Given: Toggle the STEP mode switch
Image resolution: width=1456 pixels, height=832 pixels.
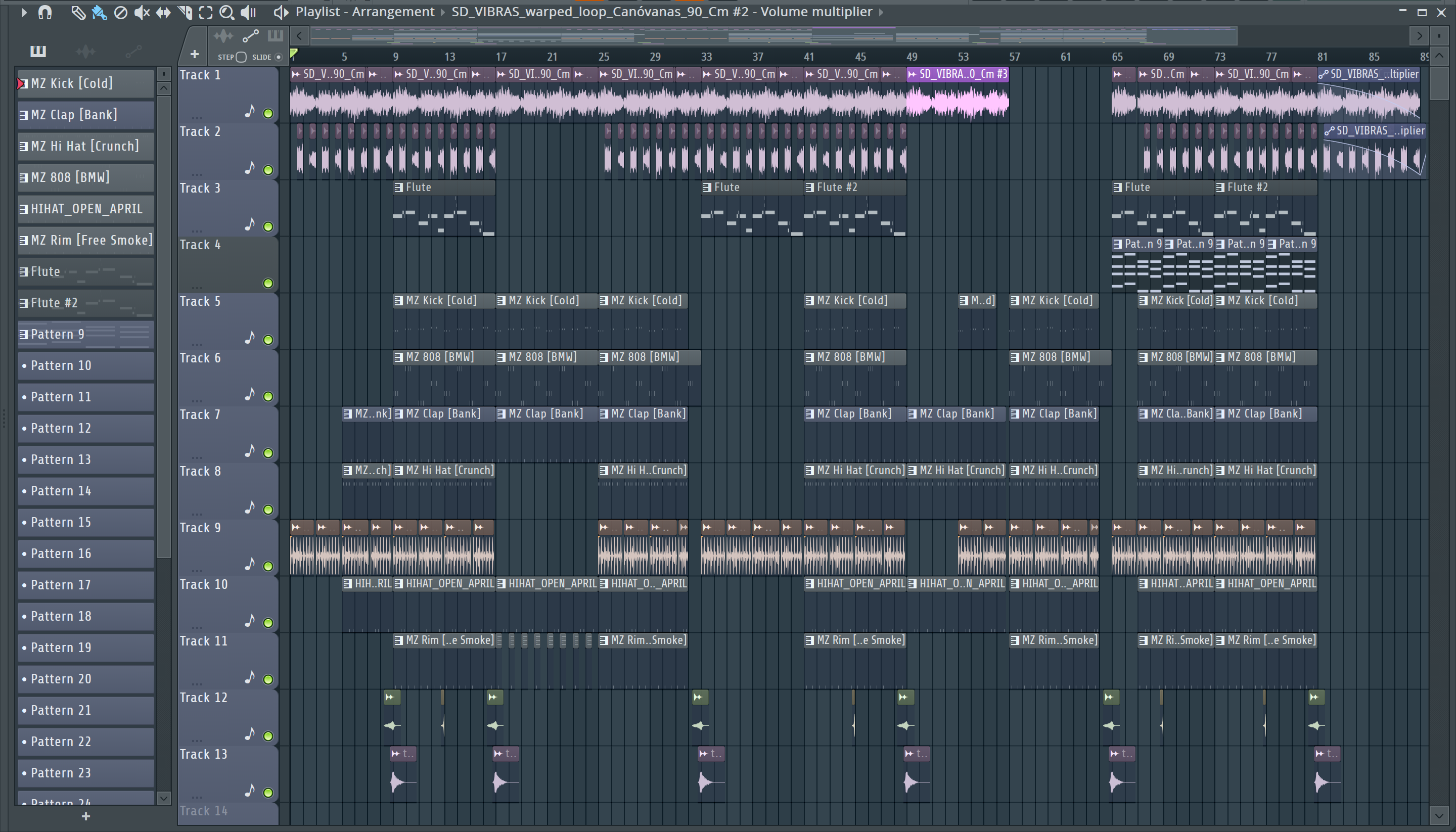Looking at the screenshot, I should pos(241,57).
